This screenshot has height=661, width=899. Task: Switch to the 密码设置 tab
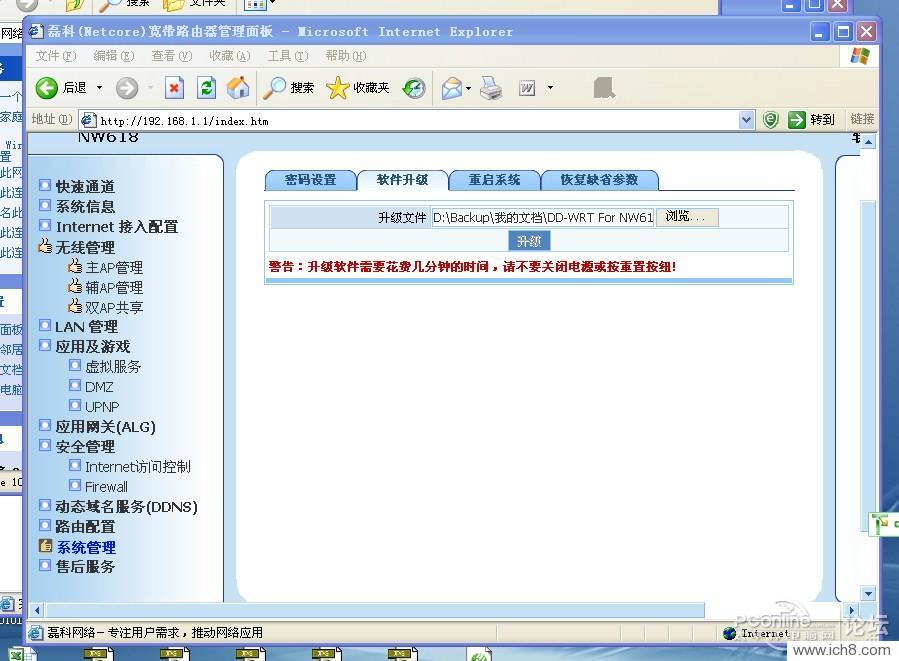(310, 180)
